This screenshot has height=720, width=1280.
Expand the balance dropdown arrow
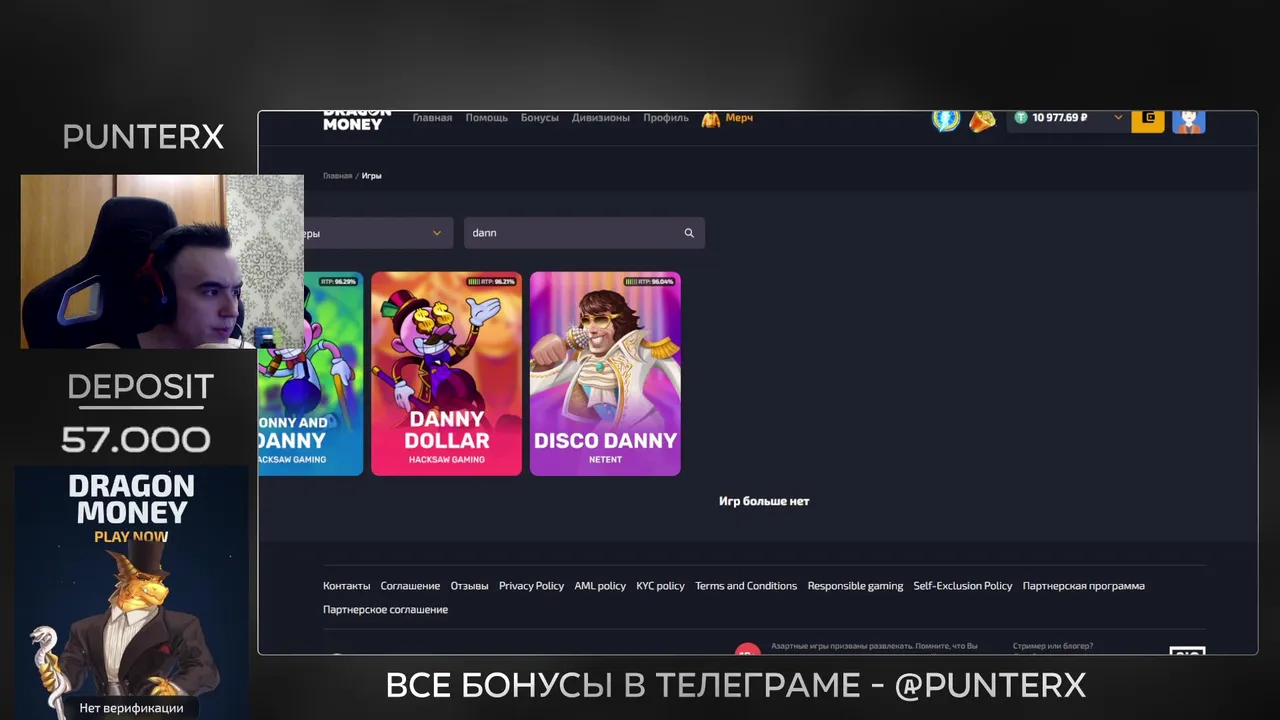pos(1118,118)
